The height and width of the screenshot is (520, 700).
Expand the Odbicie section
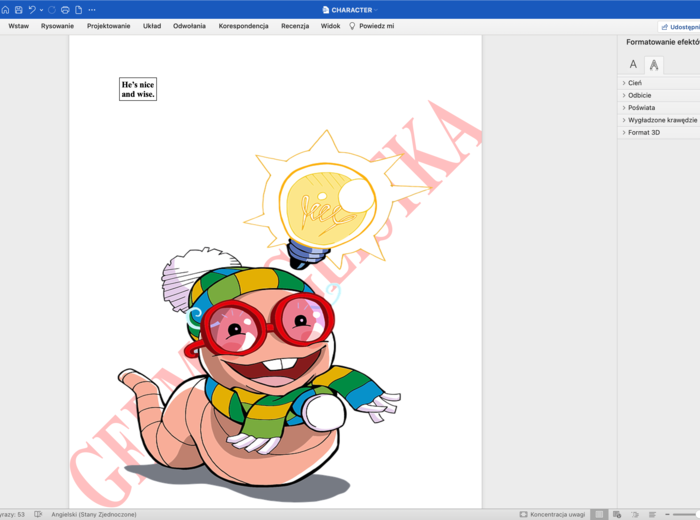639,95
